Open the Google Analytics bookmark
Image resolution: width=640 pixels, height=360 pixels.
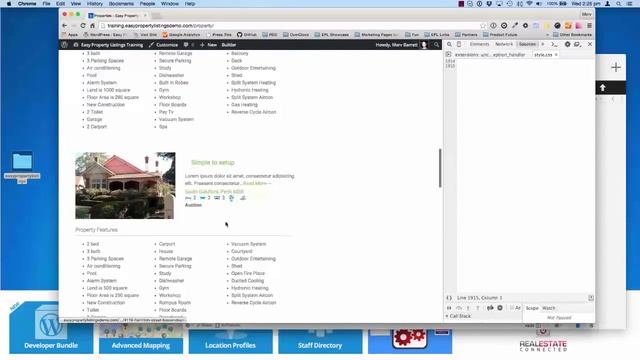[x=181, y=35]
